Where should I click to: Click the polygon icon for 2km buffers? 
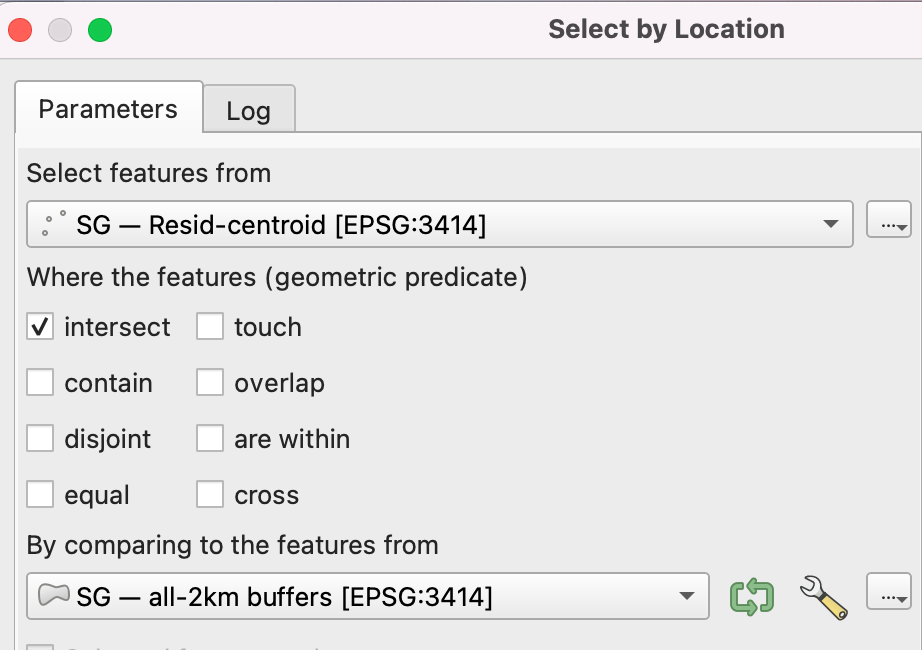coord(53,597)
